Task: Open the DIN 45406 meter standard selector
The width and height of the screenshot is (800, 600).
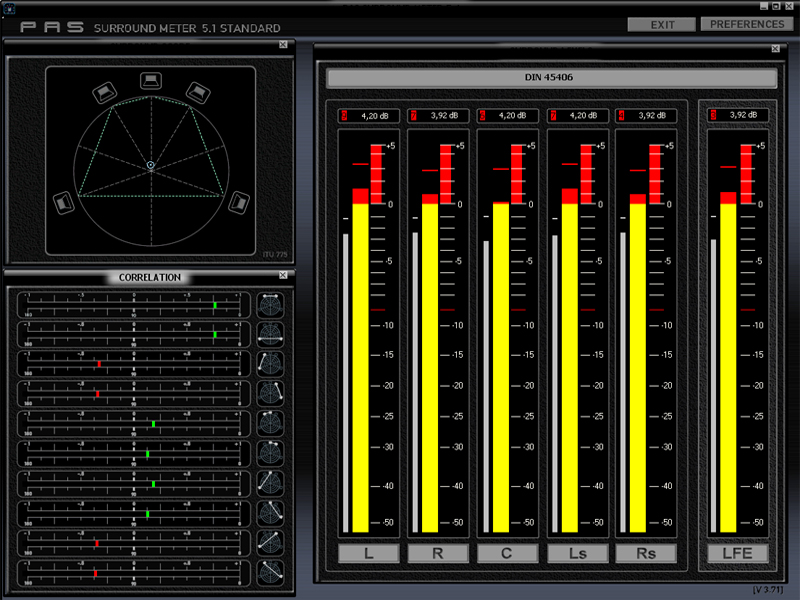Action: coord(551,78)
